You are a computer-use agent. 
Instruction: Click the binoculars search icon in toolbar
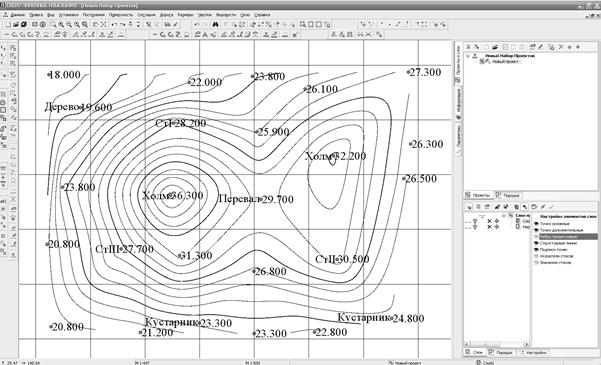(215, 24)
